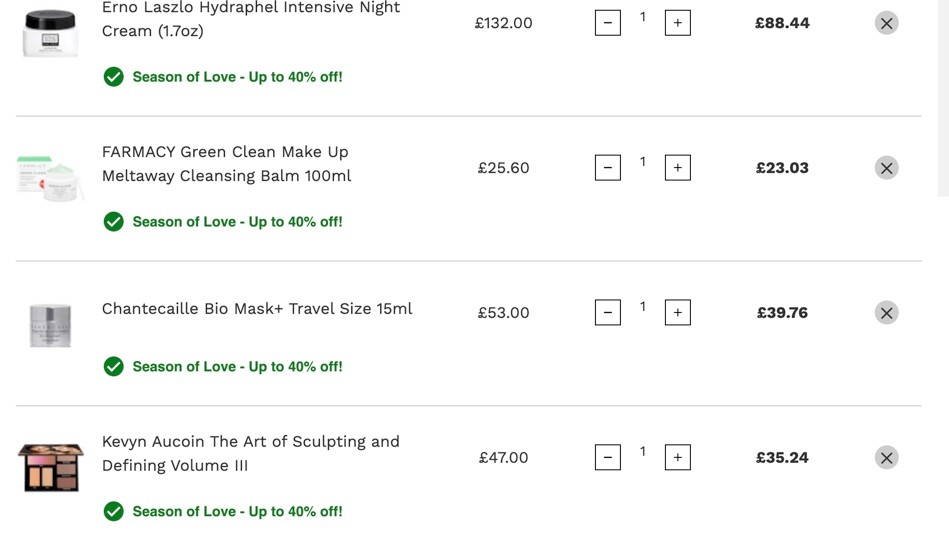Viewport: 949px width, 546px height.
Task: Decrease quantity of Chantecaille Bio Mask+
Action: (608, 312)
